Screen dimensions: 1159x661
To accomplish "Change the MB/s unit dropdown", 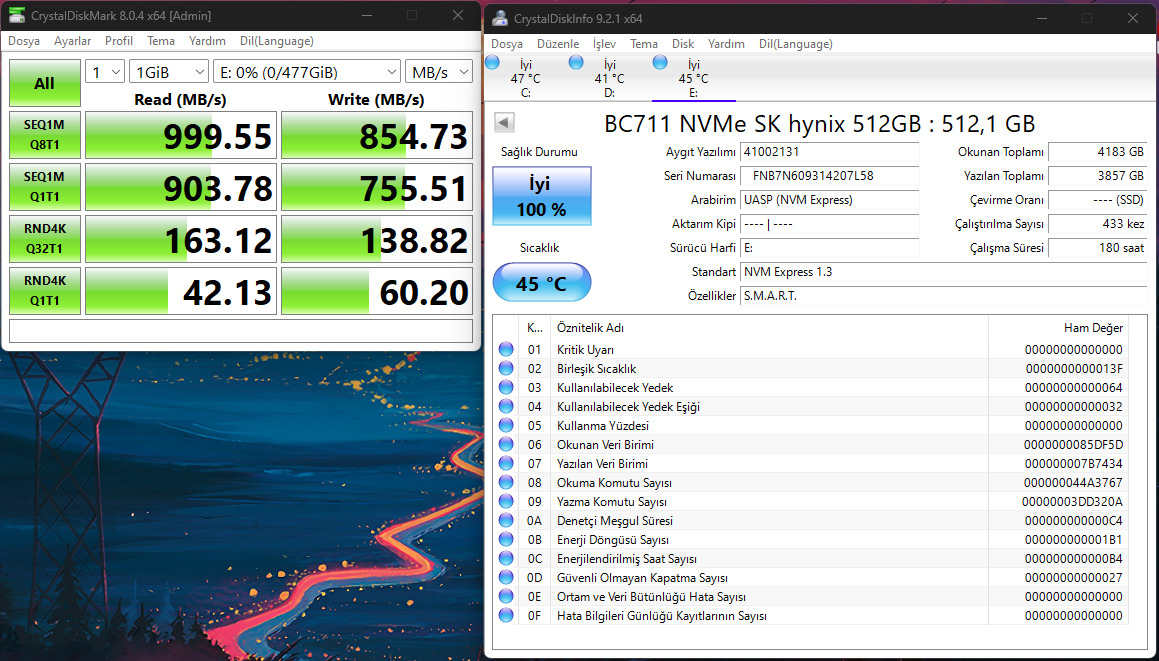I will [x=439, y=72].
